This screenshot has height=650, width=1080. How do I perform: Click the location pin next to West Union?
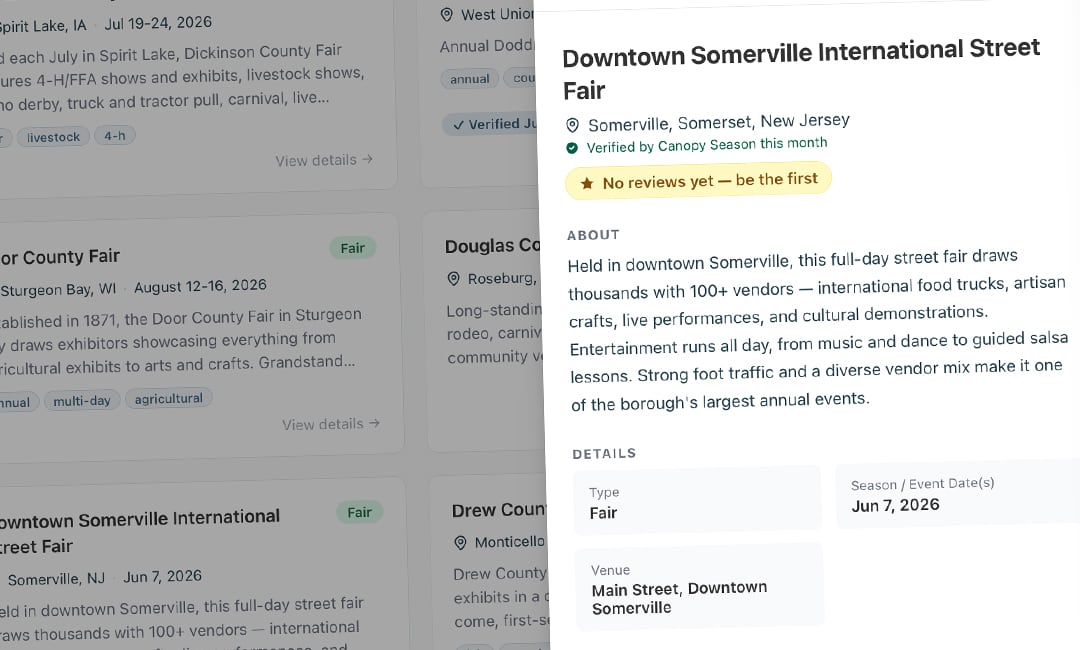[x=446, y=14]
